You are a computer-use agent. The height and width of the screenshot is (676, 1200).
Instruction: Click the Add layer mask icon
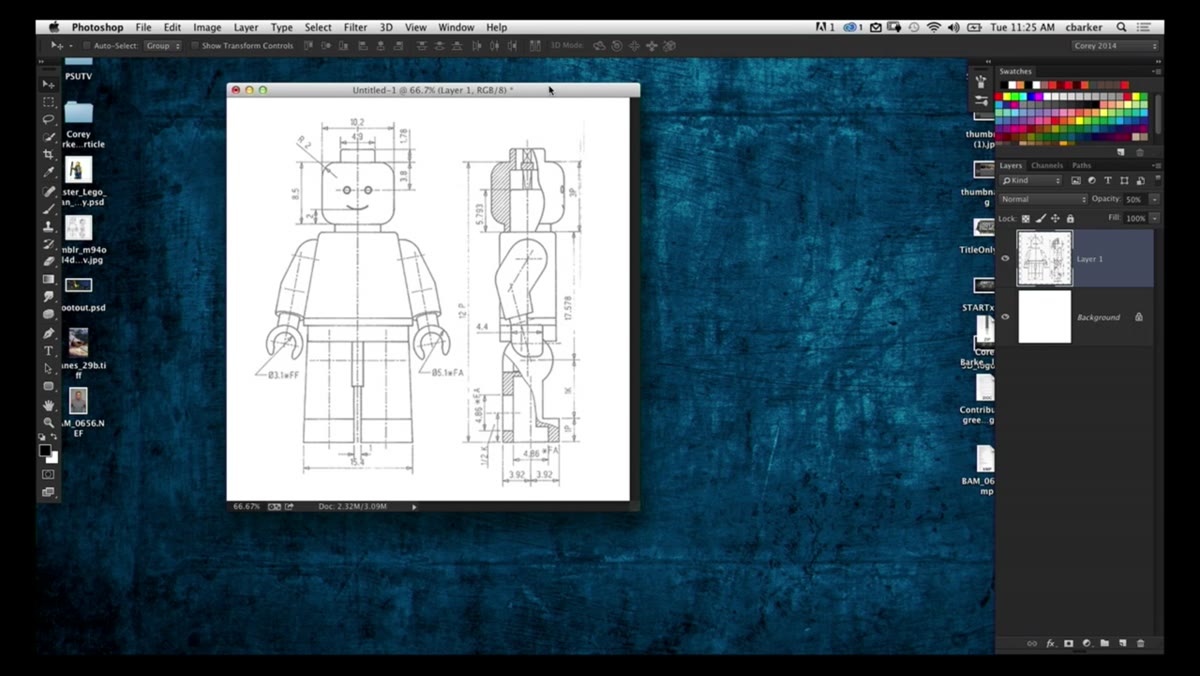(x=1068, y=643)
